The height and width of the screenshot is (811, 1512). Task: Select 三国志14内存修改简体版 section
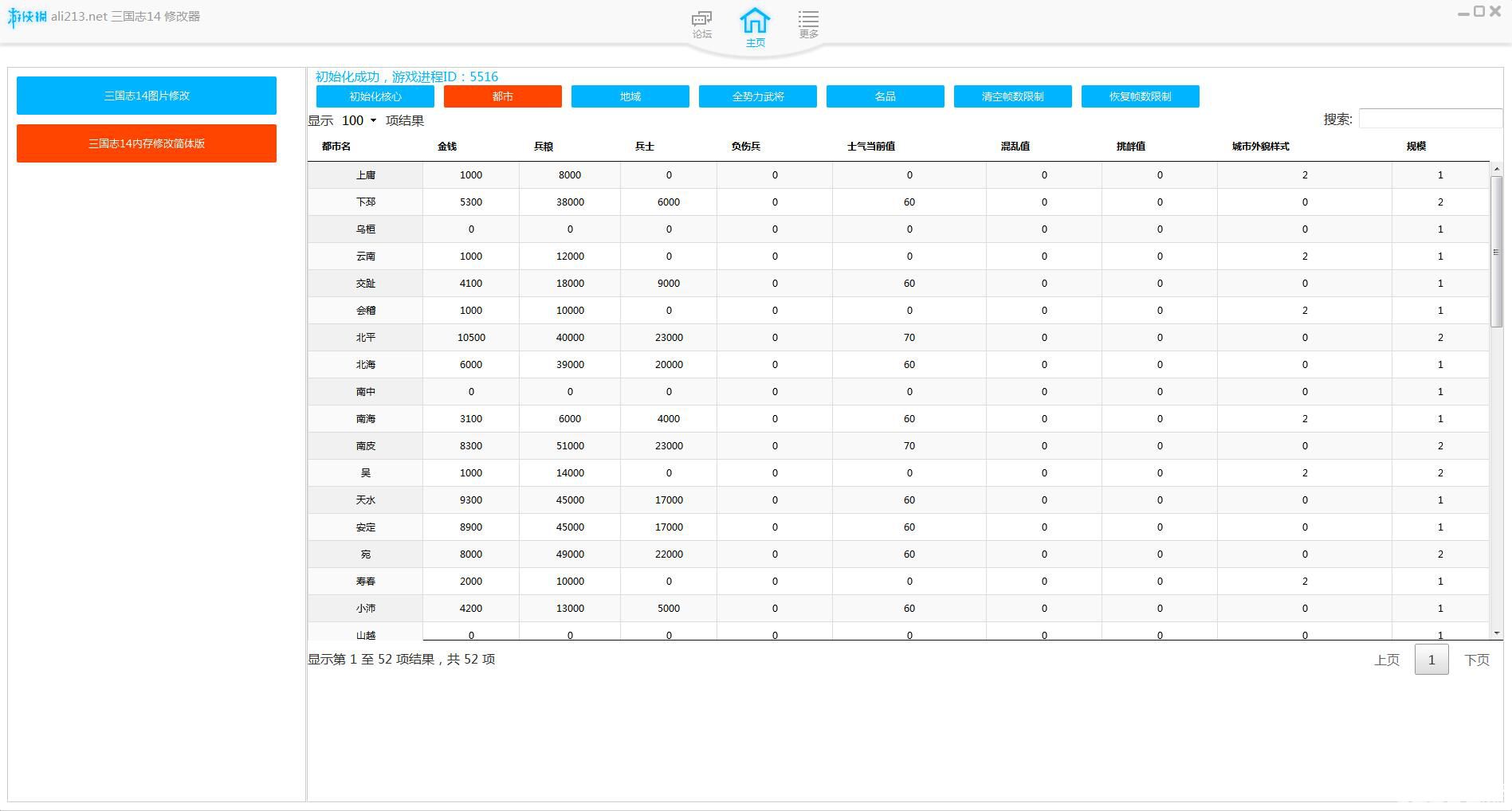pos(147,143)
